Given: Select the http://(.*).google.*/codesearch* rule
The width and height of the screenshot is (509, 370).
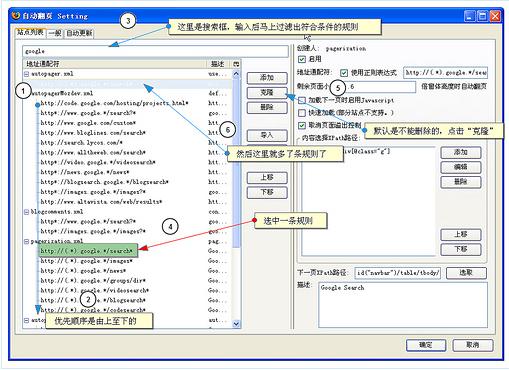Looking at the screenshot, I should [93, 310].
